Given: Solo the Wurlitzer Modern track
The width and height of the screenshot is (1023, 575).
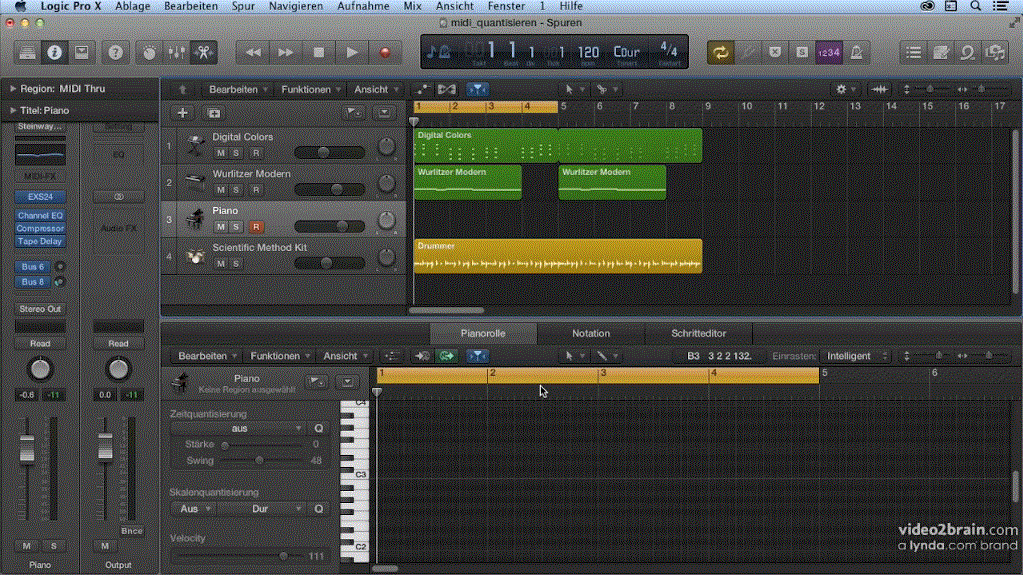Looking at the screenshot, I should (236, 190).
